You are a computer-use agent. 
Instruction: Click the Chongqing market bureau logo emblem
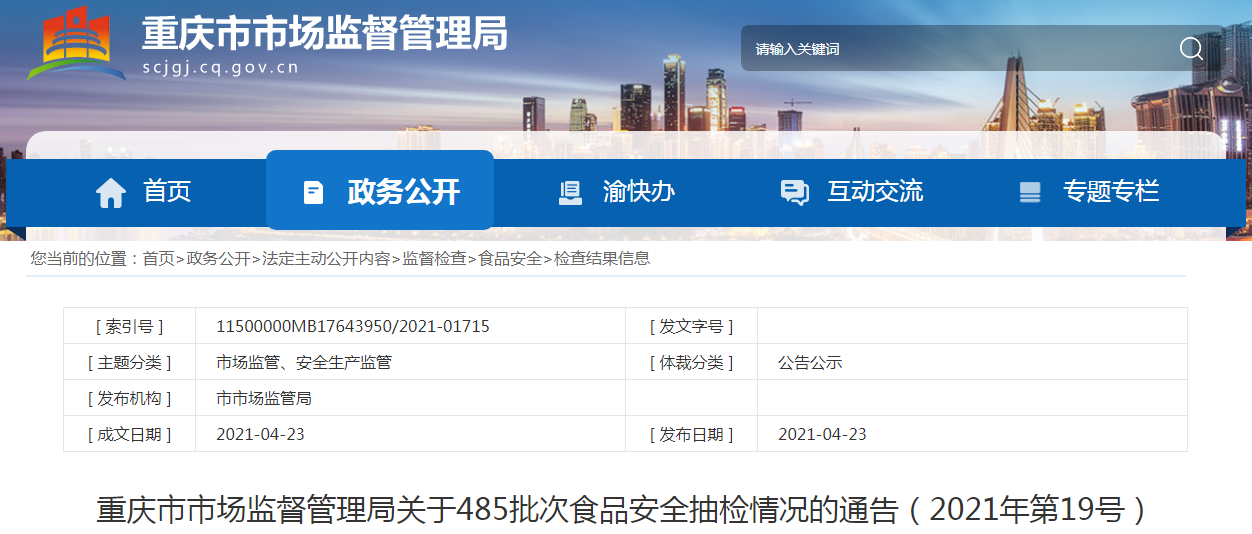click(x=76, y=44)
